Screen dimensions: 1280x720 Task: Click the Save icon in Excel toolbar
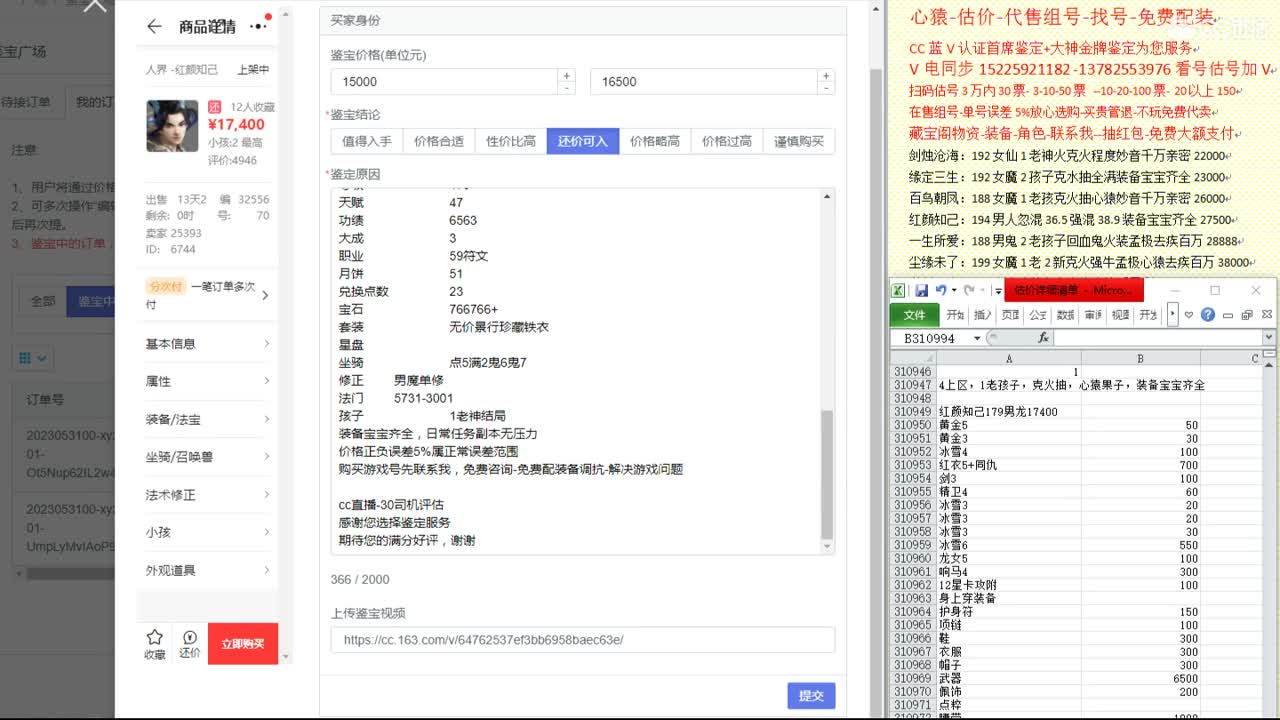920,289
